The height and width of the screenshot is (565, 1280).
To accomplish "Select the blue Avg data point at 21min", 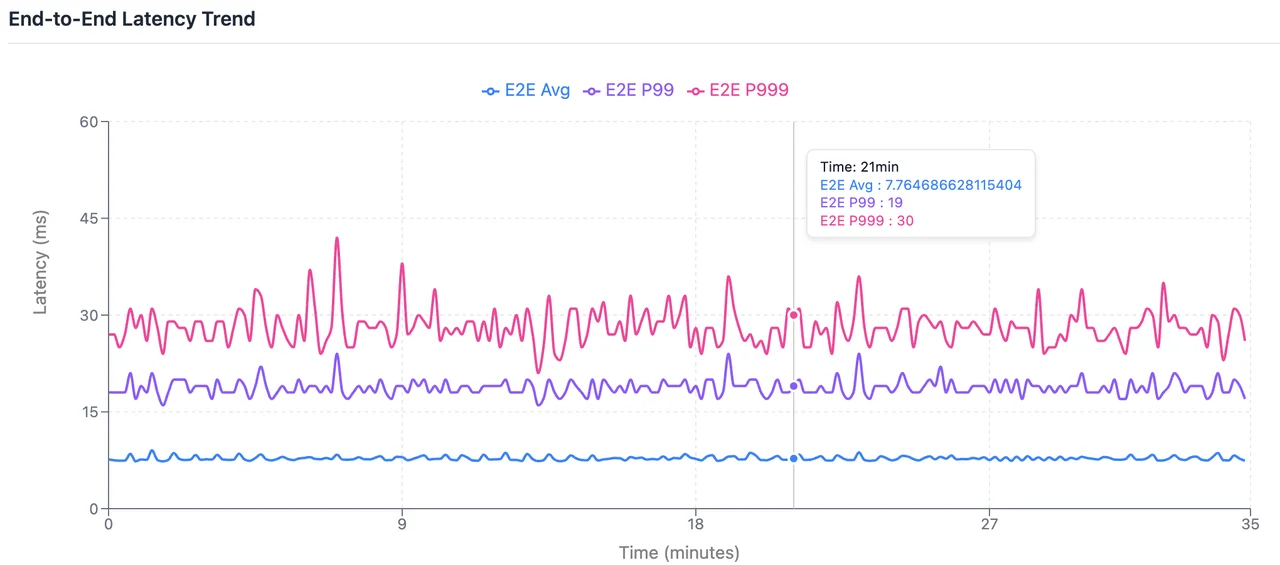I will point(794,458).
